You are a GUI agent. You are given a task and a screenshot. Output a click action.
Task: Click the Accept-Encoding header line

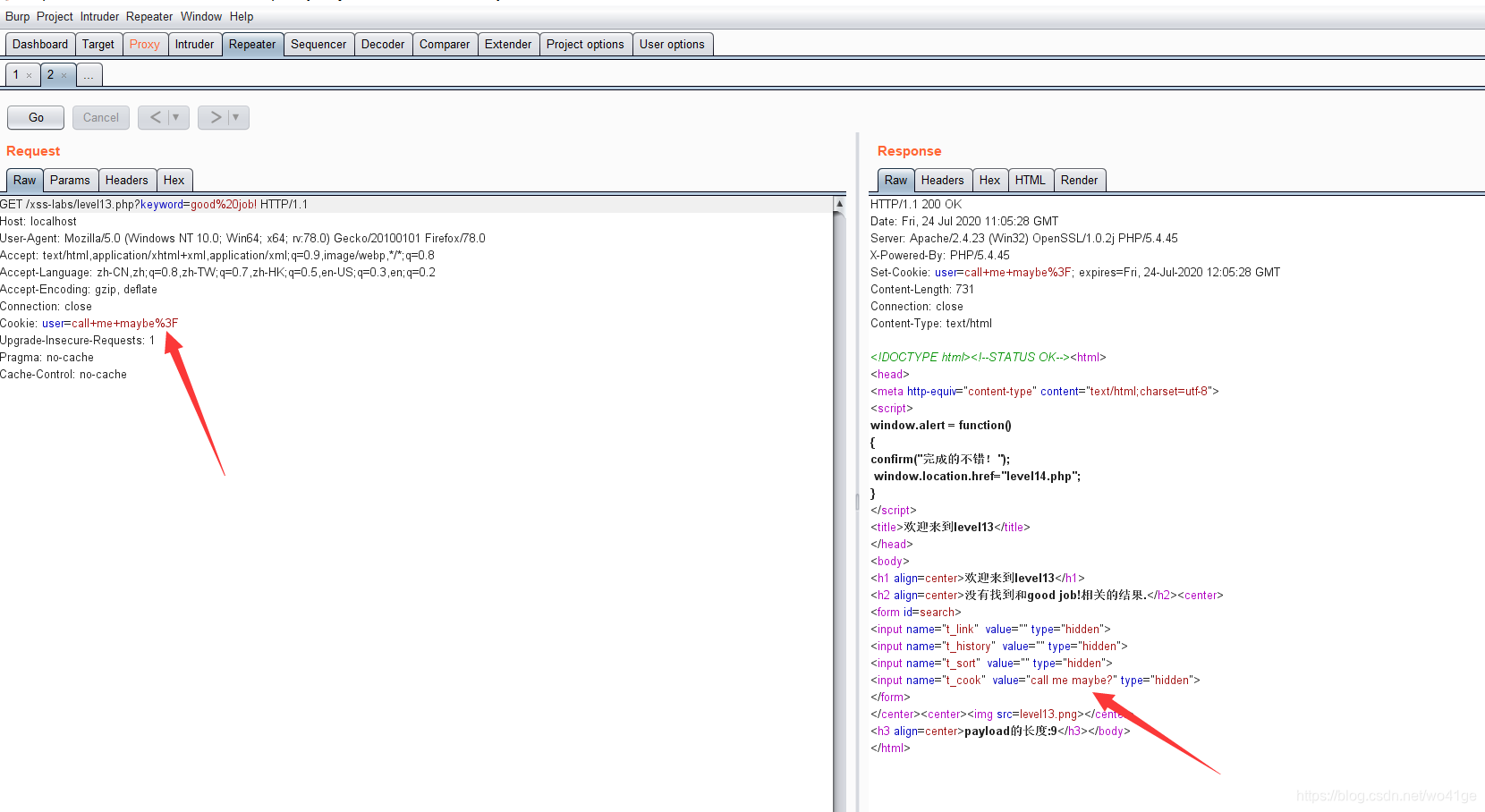(79, 290)
